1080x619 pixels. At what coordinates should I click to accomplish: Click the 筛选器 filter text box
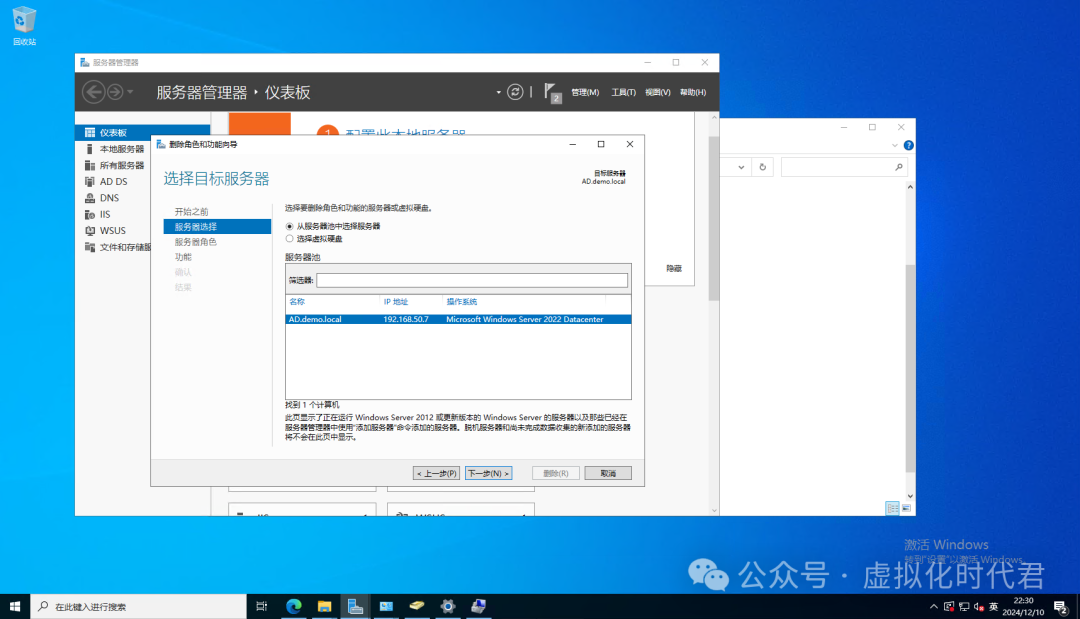point(472,280)
